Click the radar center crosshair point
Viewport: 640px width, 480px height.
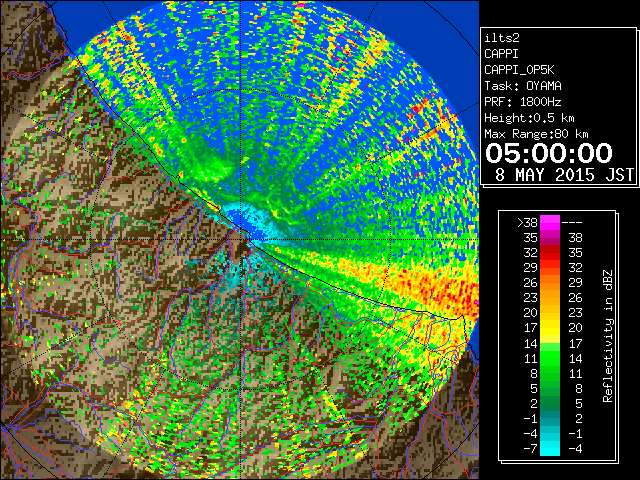click(x=241, y=239)
